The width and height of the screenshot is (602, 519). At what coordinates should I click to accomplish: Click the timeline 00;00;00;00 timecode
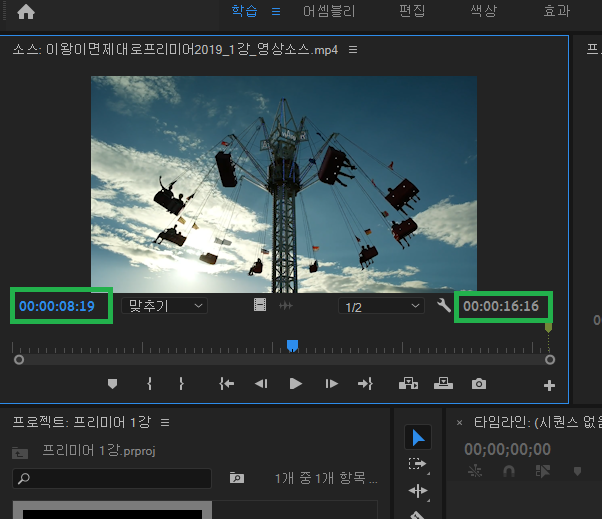[507, 449]
